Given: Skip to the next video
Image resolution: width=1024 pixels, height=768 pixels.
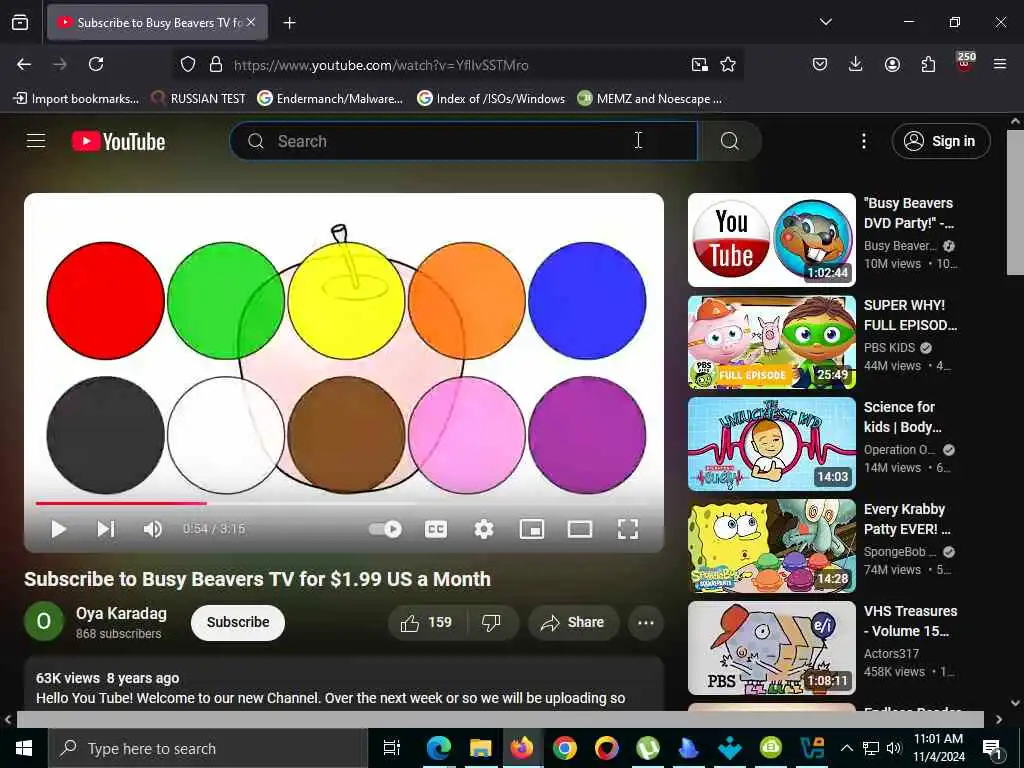Looking at the screenshot, I should (x=106, y=529).
